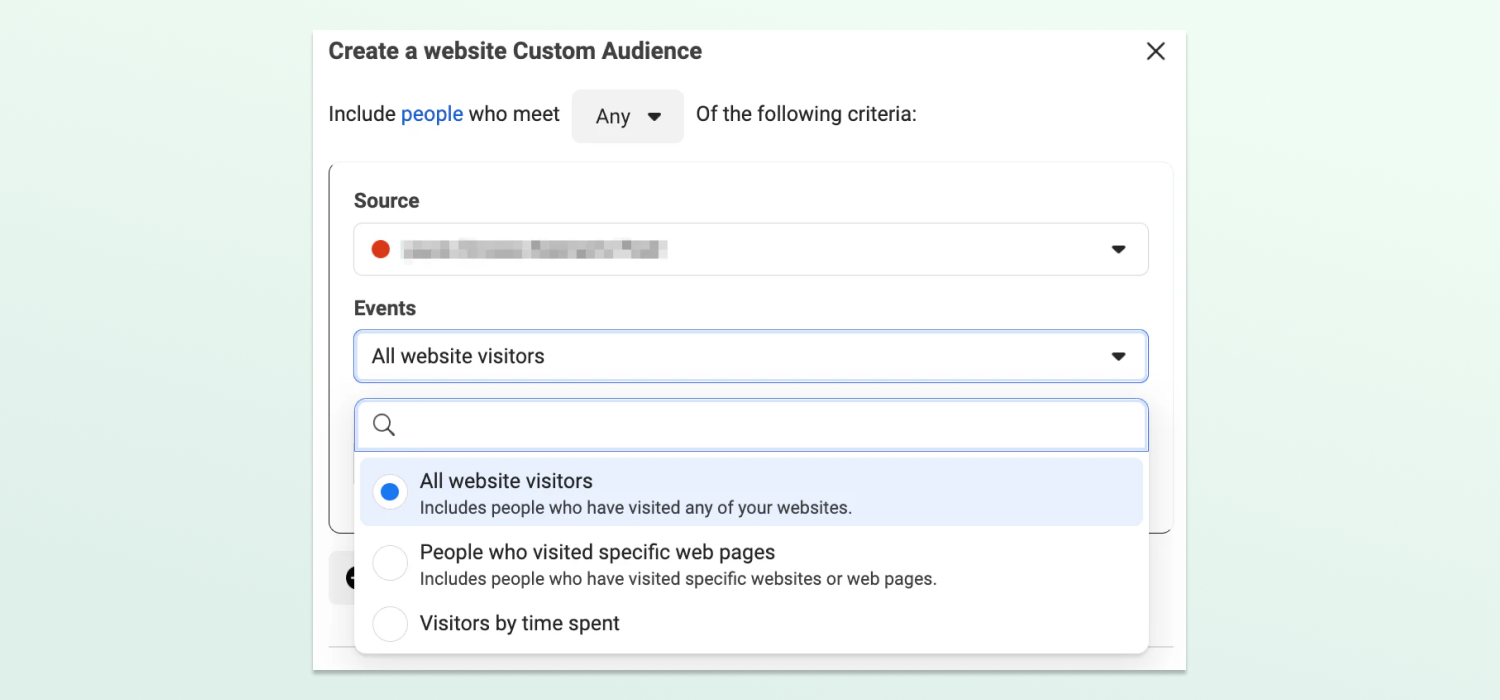Screen dimensions: 1500x700
Task: Pick the People who visited specific web pages label
Action: point(597,552)
